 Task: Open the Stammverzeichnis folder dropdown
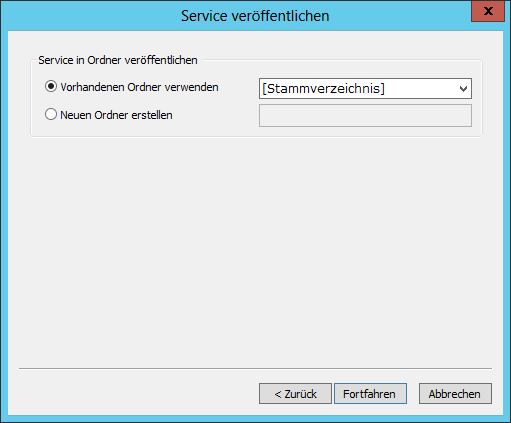pos(365,89)
